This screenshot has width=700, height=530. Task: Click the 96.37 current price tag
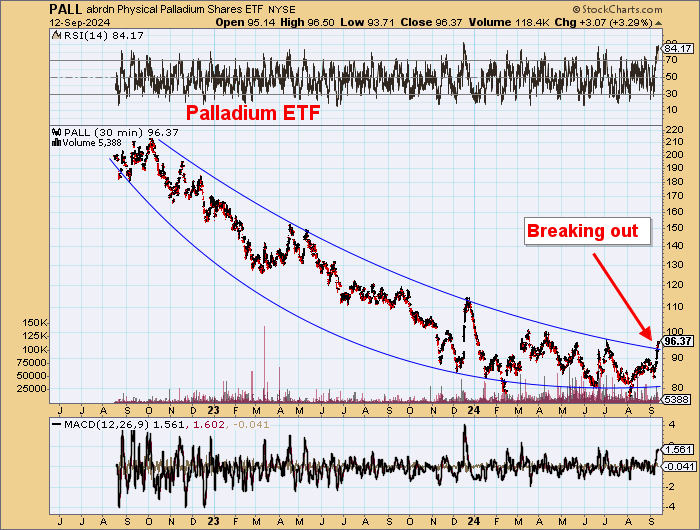[677, 340]
